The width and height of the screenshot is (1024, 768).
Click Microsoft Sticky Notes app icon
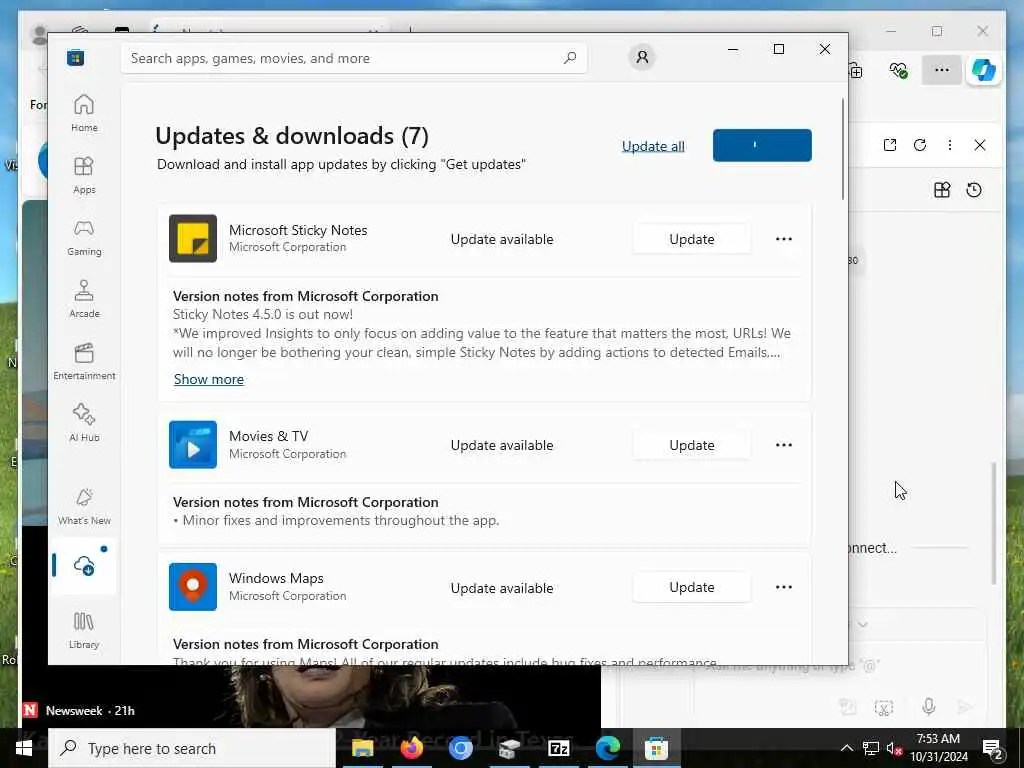point(193,238)
